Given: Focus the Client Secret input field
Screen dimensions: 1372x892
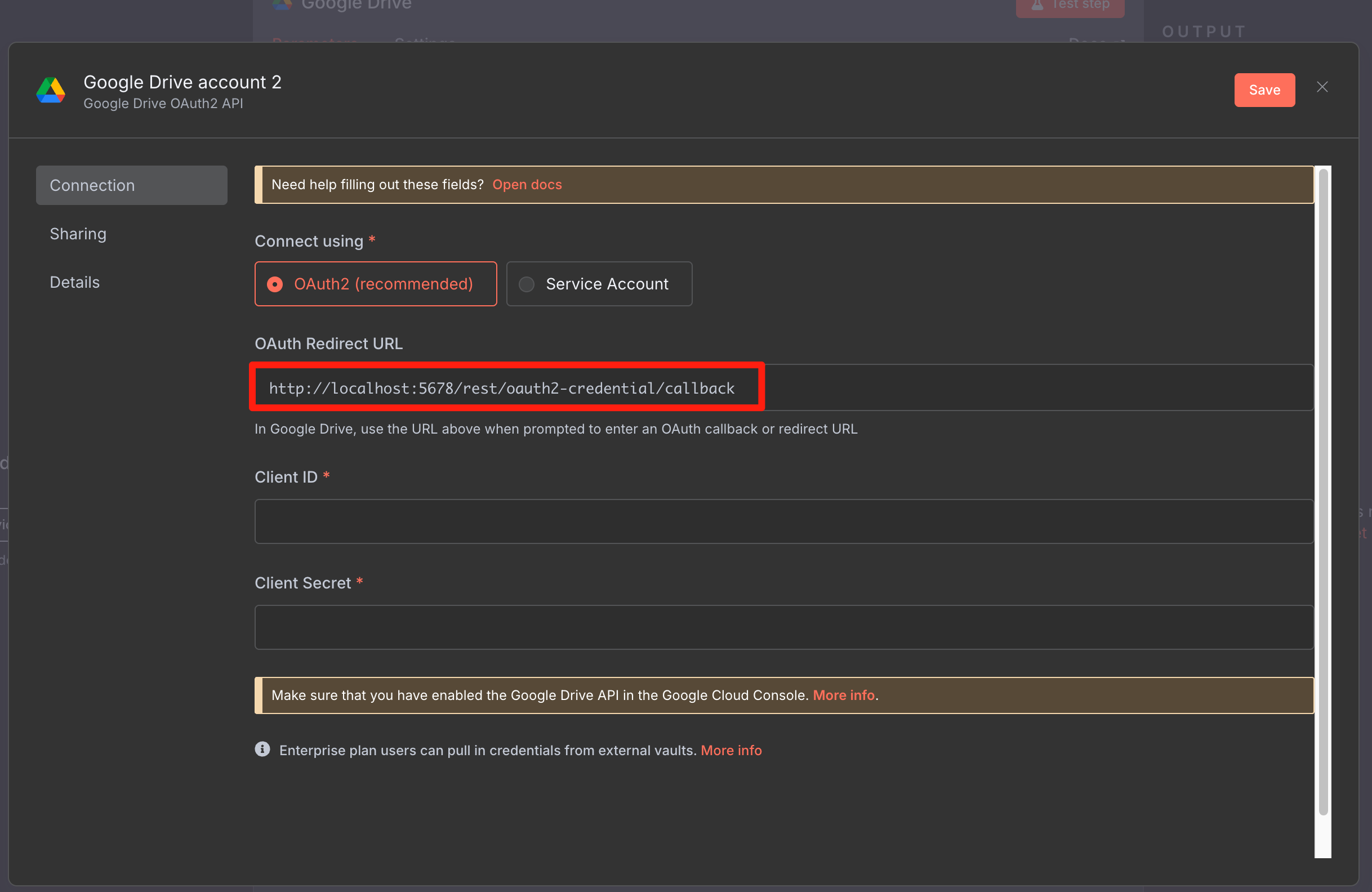Looking at the screenshot, I should click(x=784, y=627).
